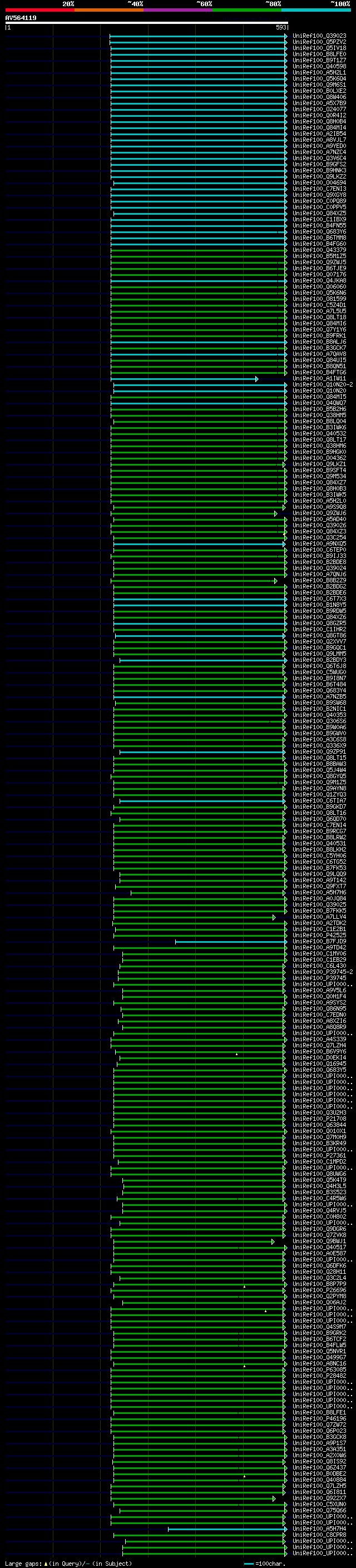Click the query end position 593

[280, 27]
